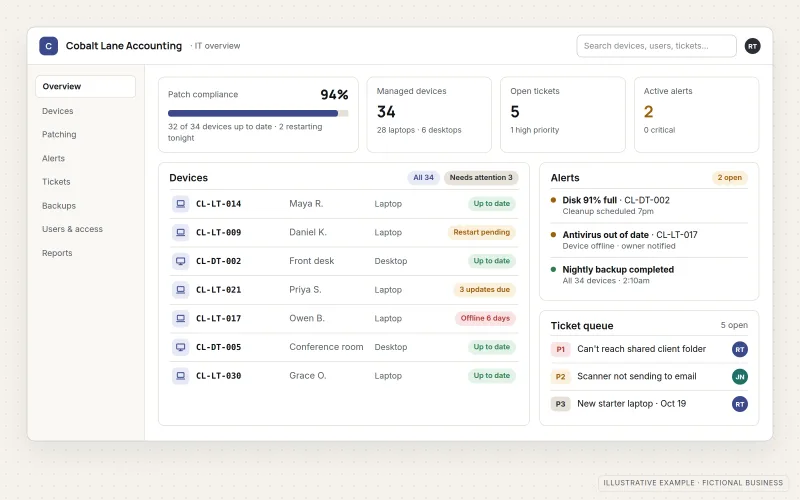The height and width of the screenshot is (500, 800).
Task: Open the Active alerts card
Action: click(696, 115)
